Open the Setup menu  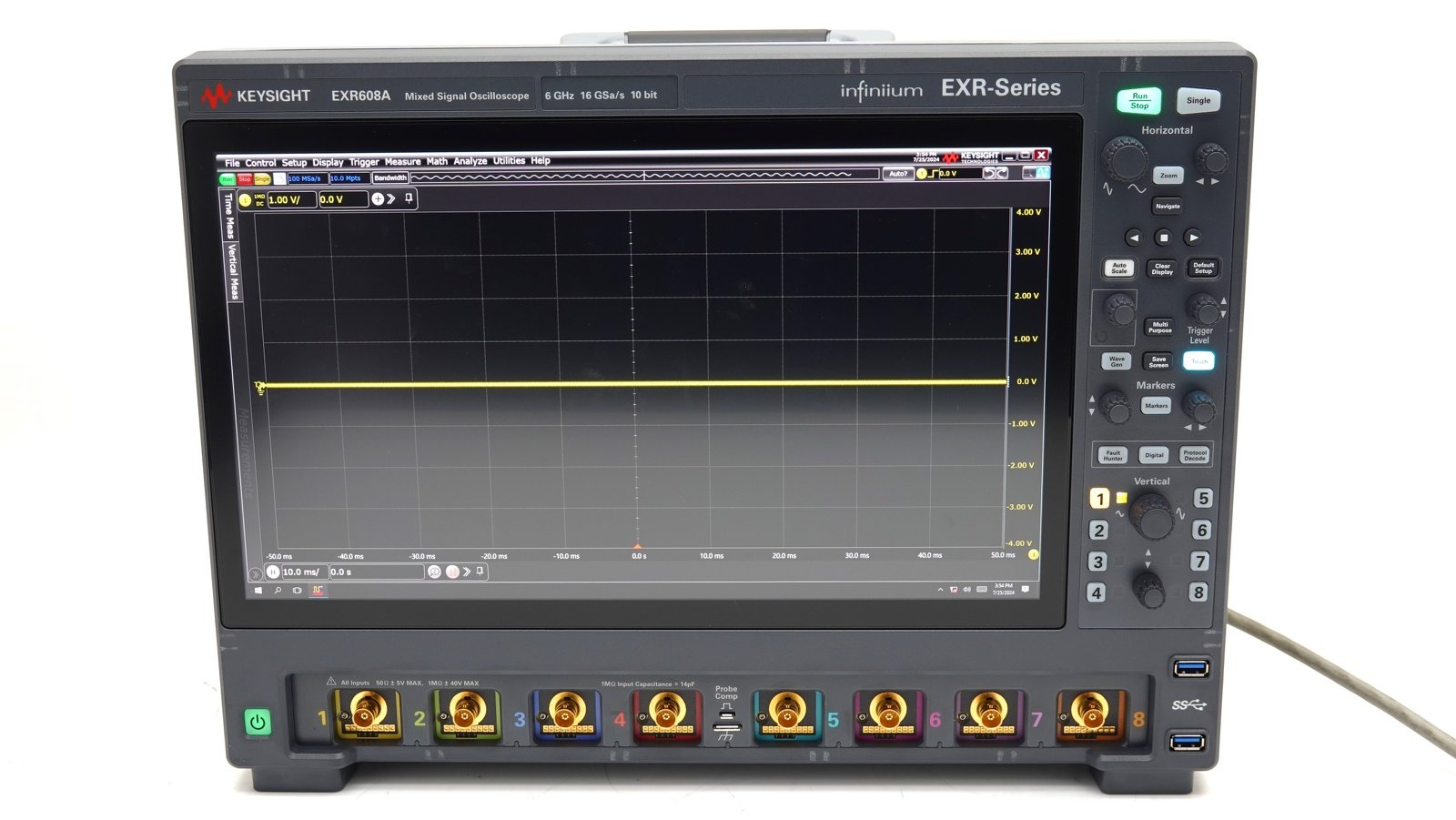[294, 163]
